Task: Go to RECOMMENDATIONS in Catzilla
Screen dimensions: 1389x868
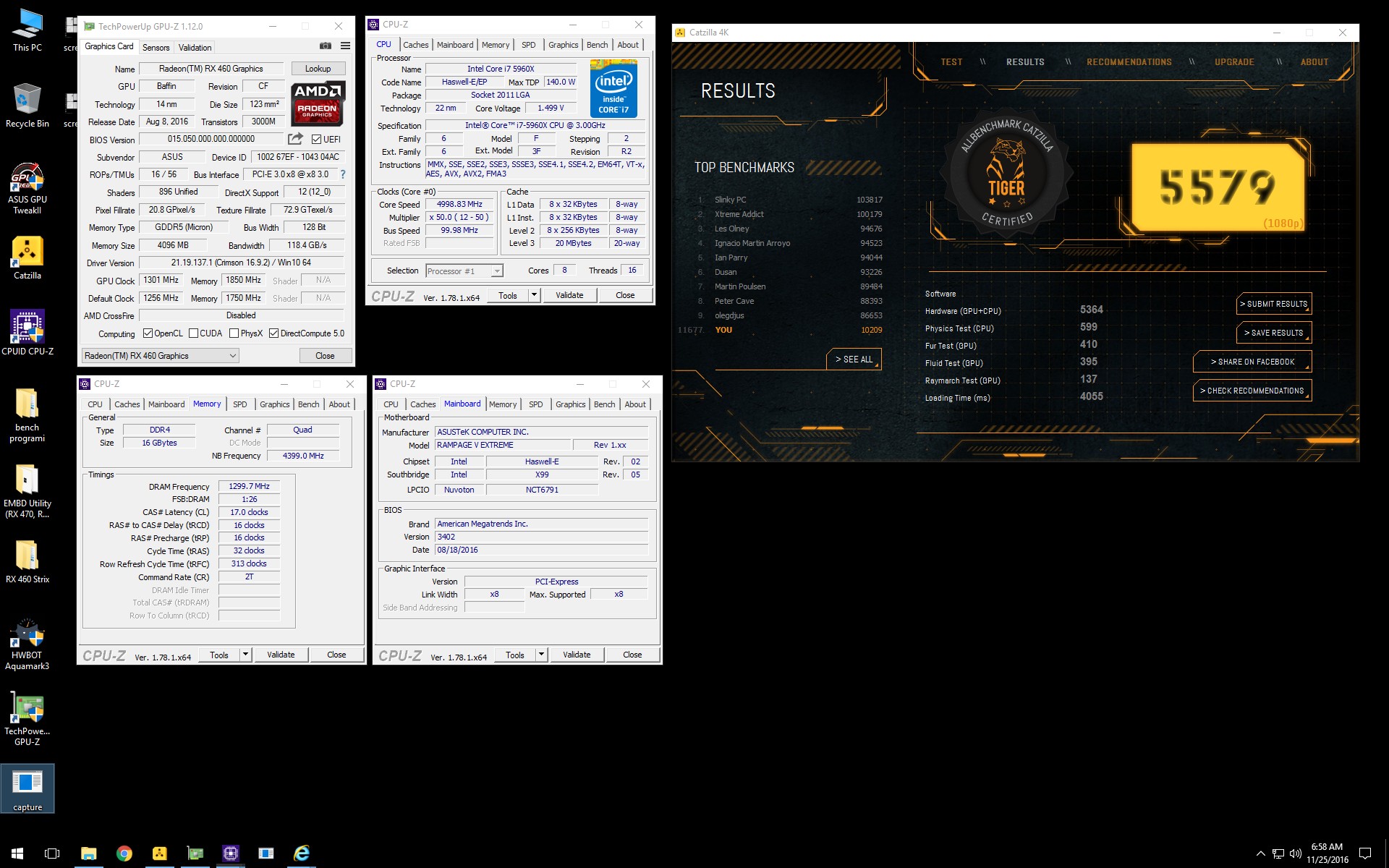Action: 1129,62
